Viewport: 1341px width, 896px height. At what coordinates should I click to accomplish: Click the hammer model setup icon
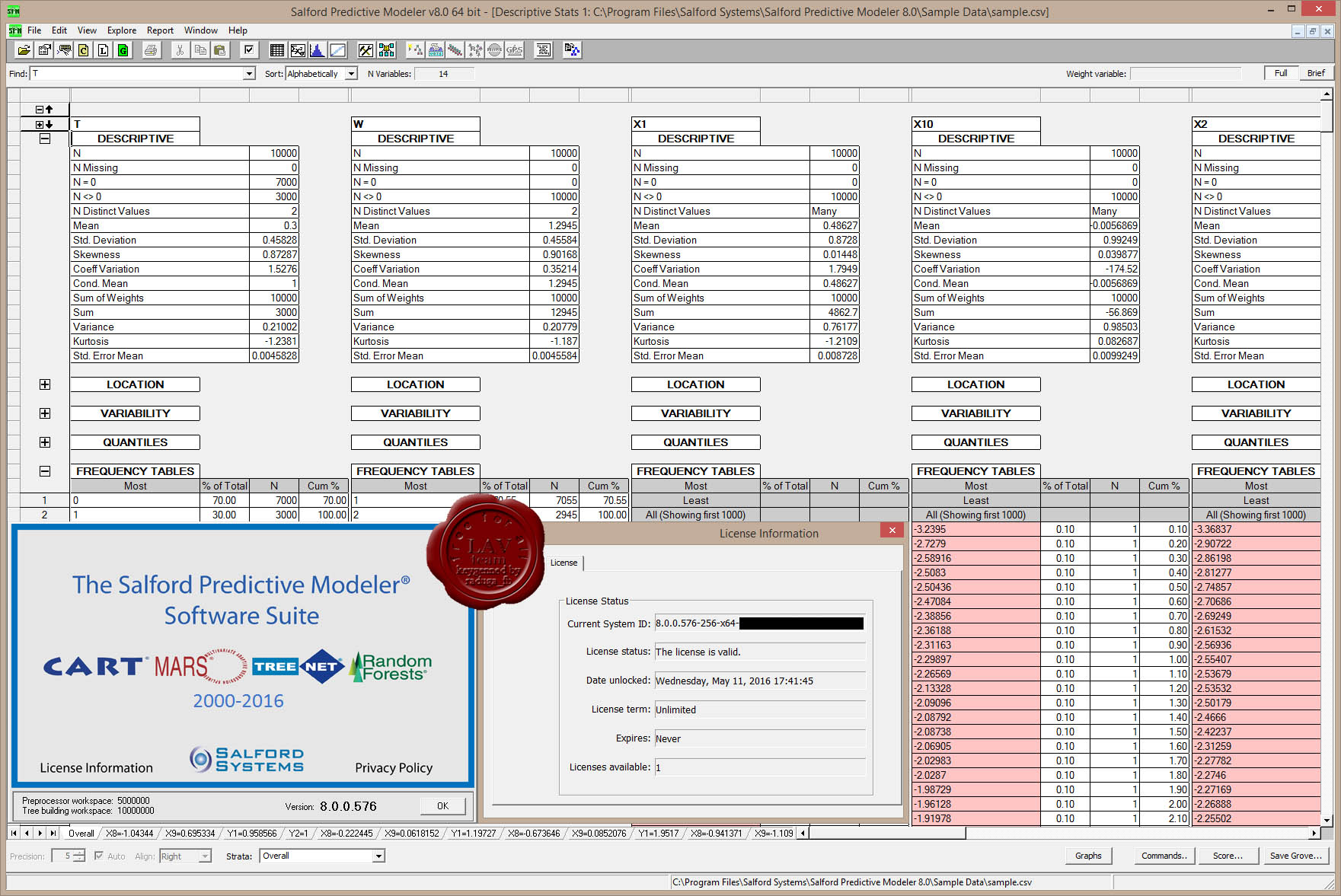[x=366, y=50]
